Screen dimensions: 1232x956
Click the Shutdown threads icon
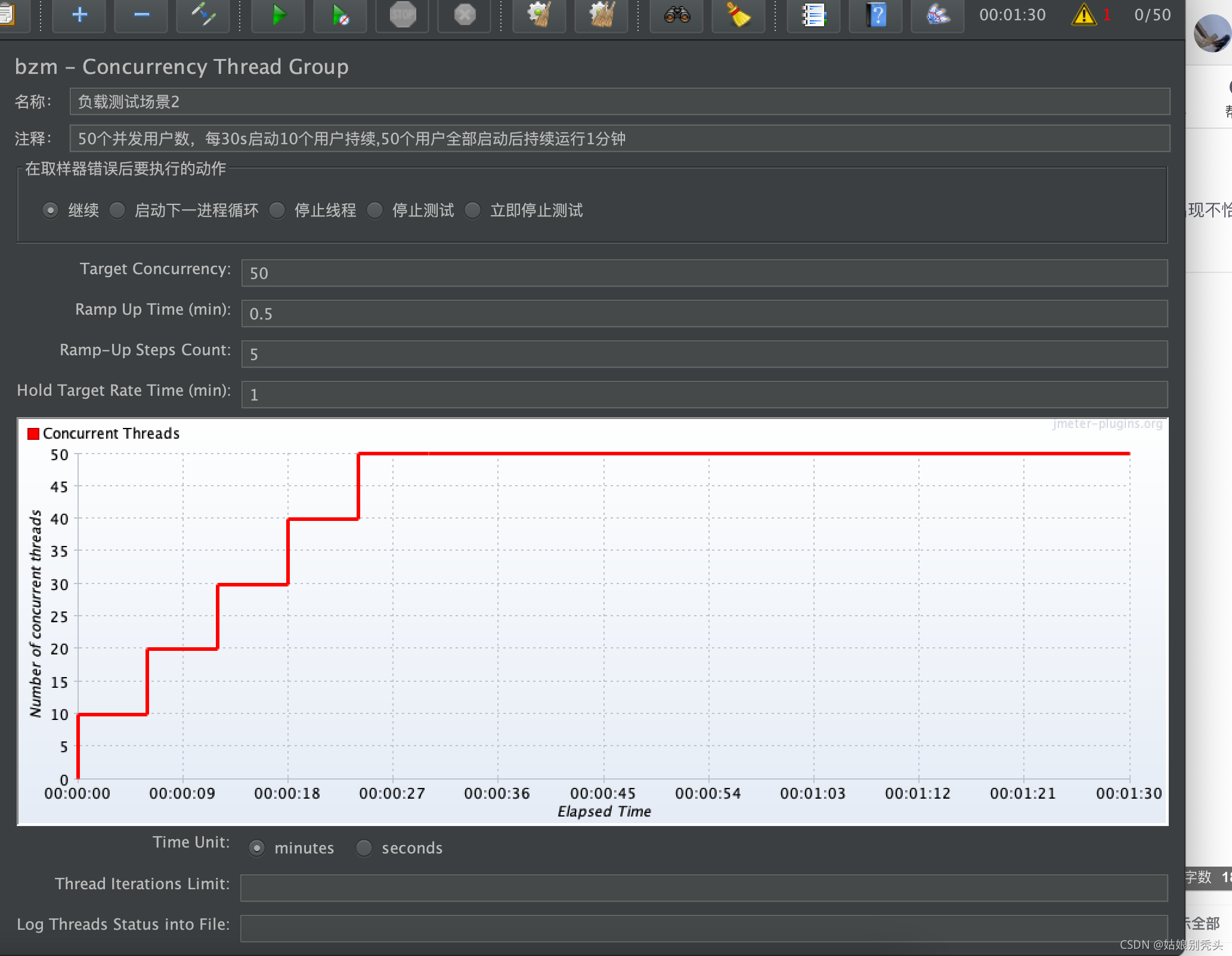pos(465,15)
